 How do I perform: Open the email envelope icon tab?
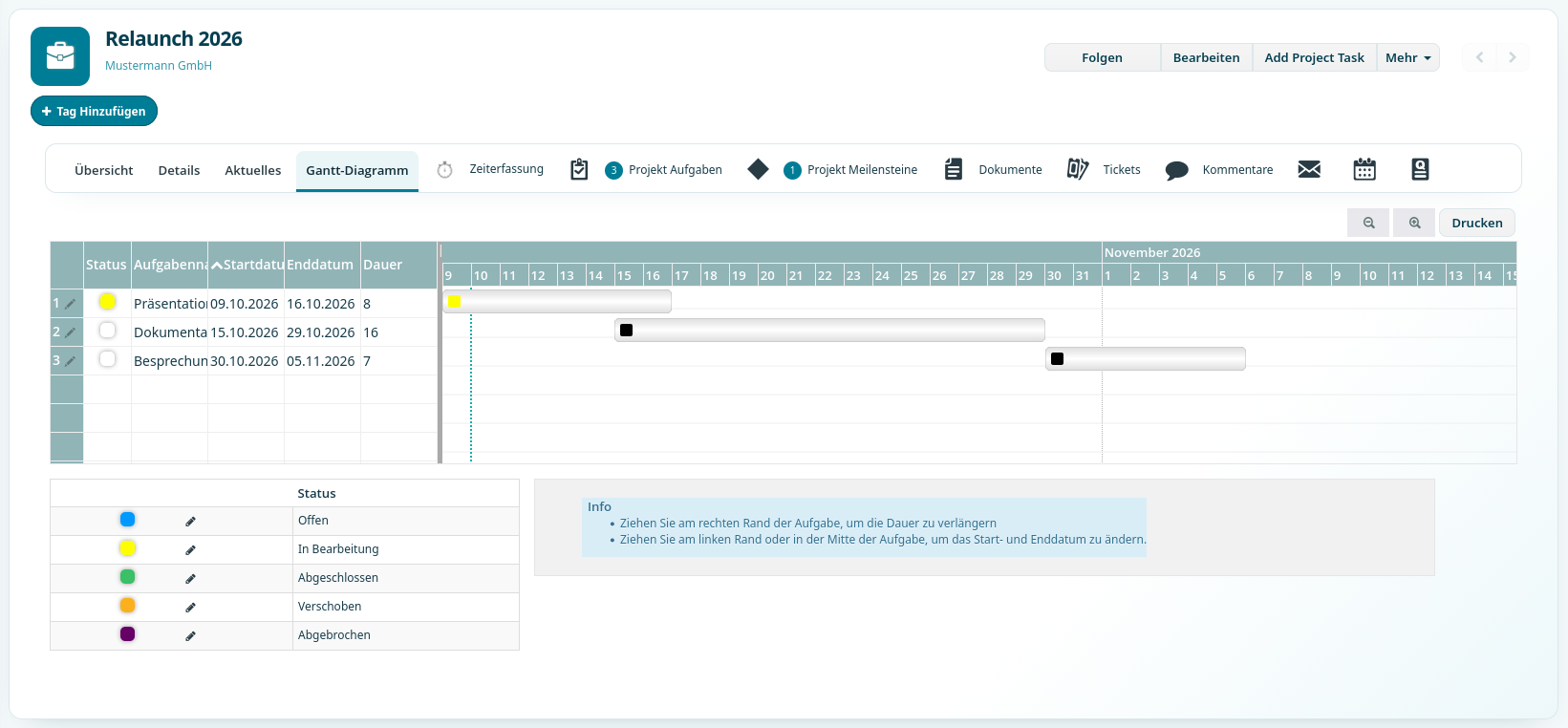pos(1309,169)
